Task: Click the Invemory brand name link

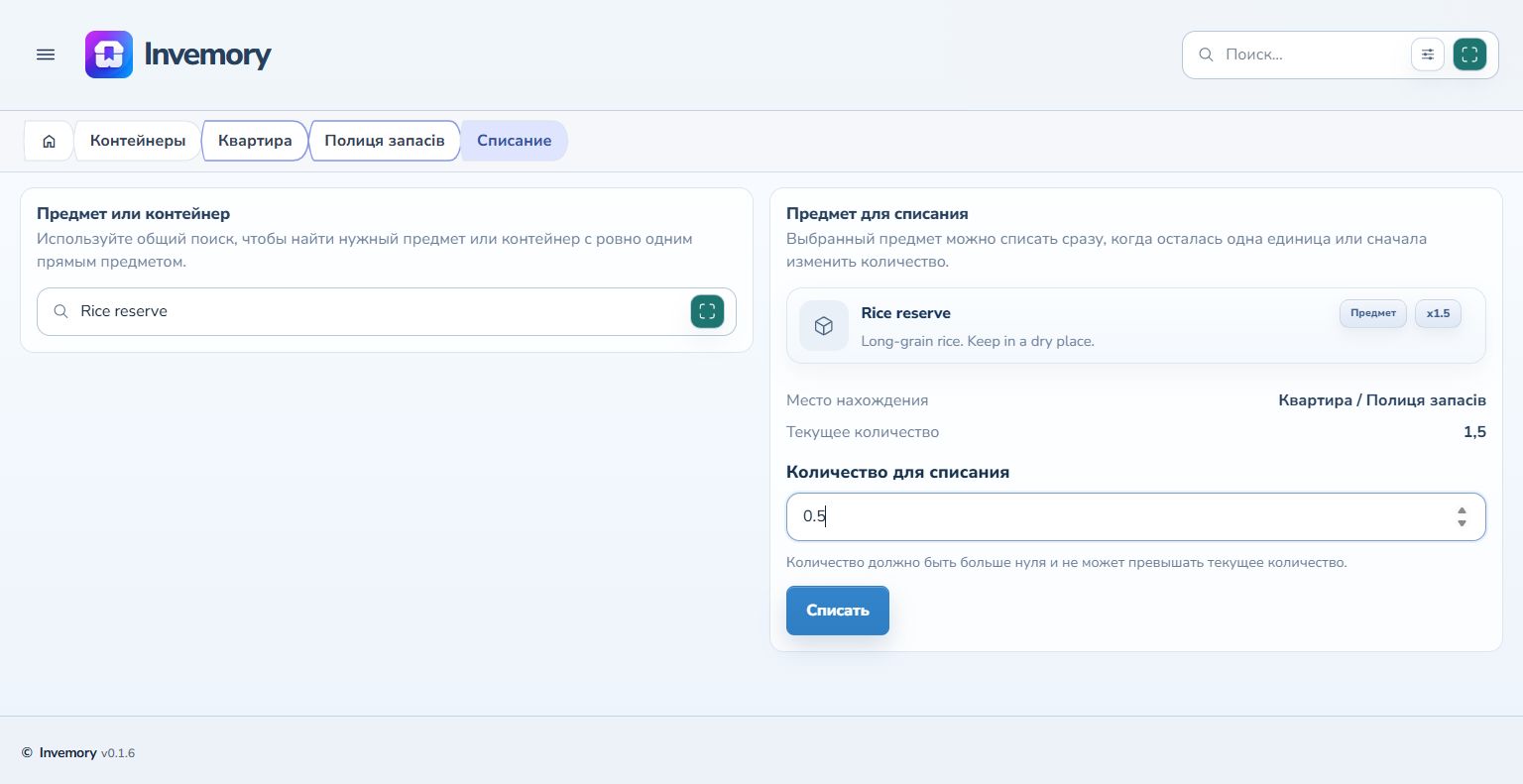Action: click(x=207, y=55)
